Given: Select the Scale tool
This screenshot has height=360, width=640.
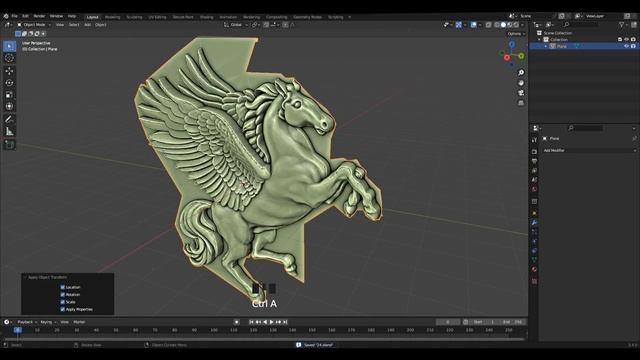Looking at the screenshot, I should point(9,95).
